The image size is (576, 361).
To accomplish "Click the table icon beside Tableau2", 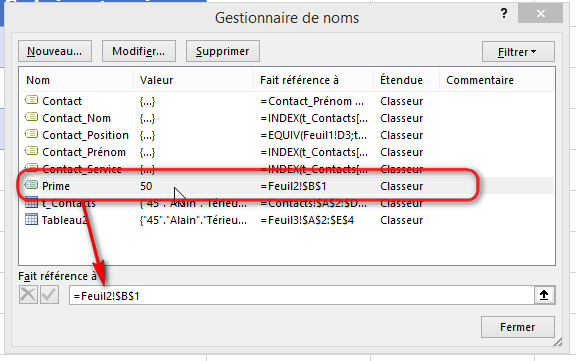I will [31, 220].
